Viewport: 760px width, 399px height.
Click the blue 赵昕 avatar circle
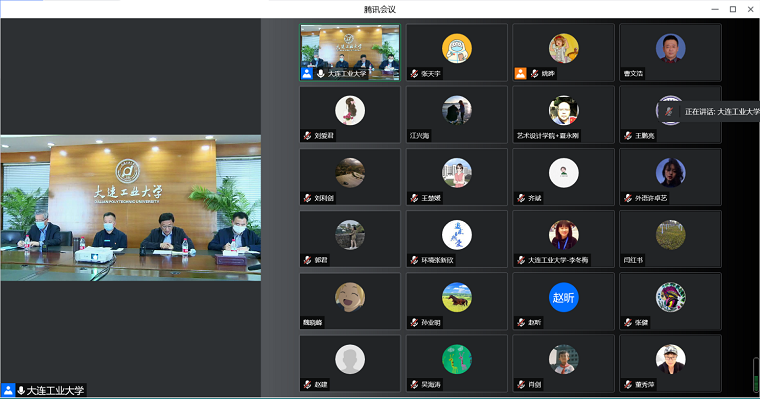[x=563, y=297]
